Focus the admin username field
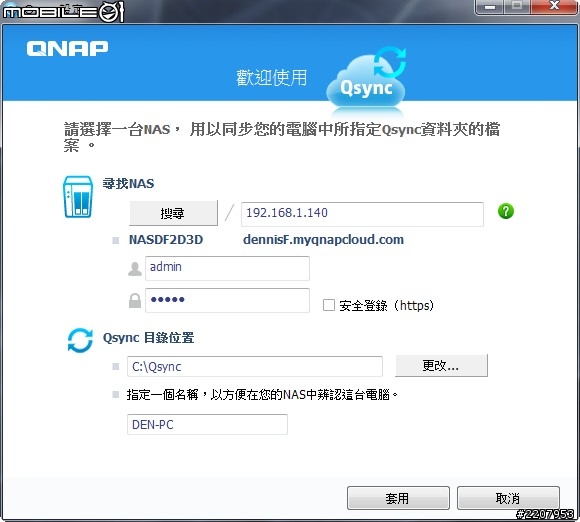 [227, 268]
